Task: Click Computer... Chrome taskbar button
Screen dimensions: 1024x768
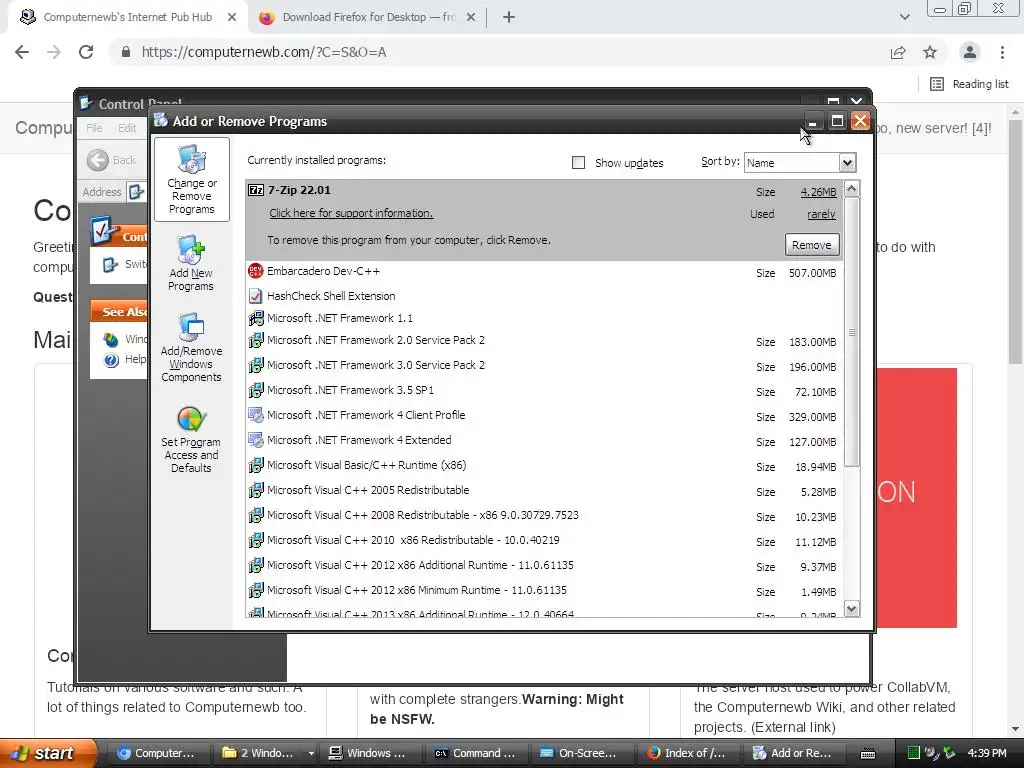Action: click(159, 753)
